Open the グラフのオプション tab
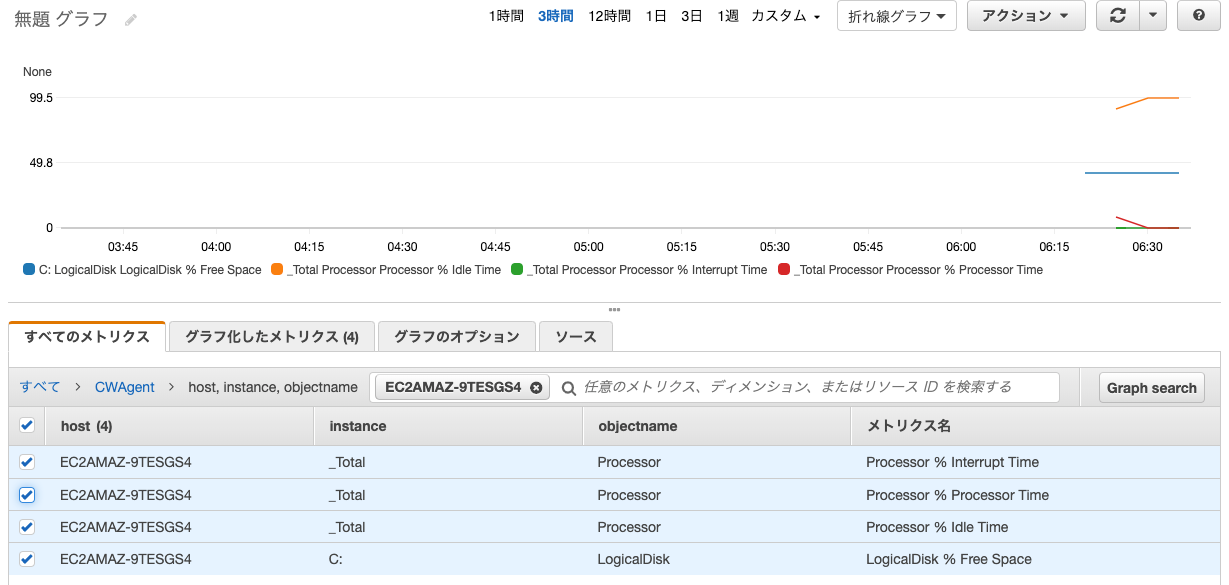1229x585 pixels. [456, 336]
